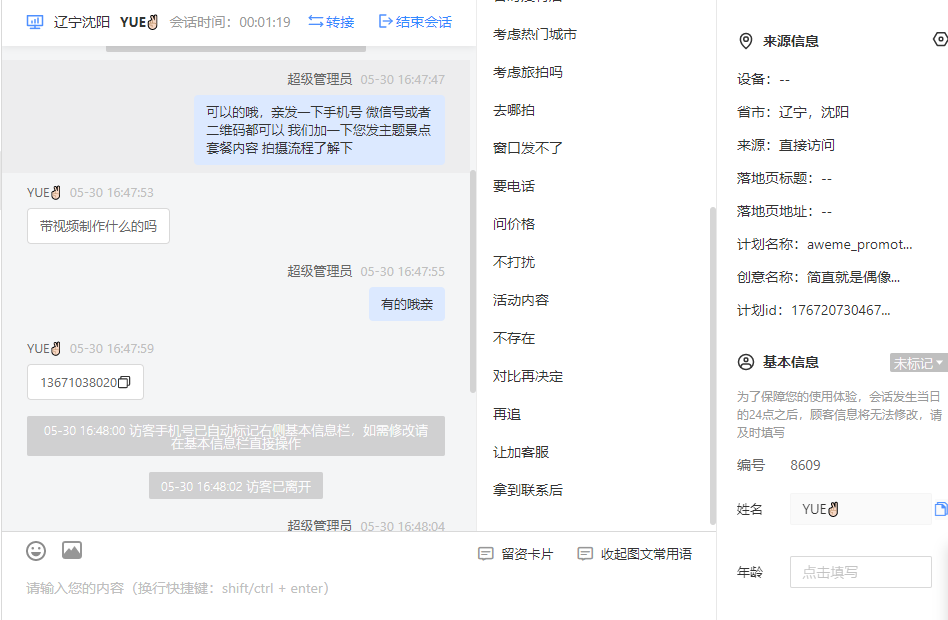Open the image upload icon
Screen dimensions: 948x620
pyautogui.click(x=72, y=550)
